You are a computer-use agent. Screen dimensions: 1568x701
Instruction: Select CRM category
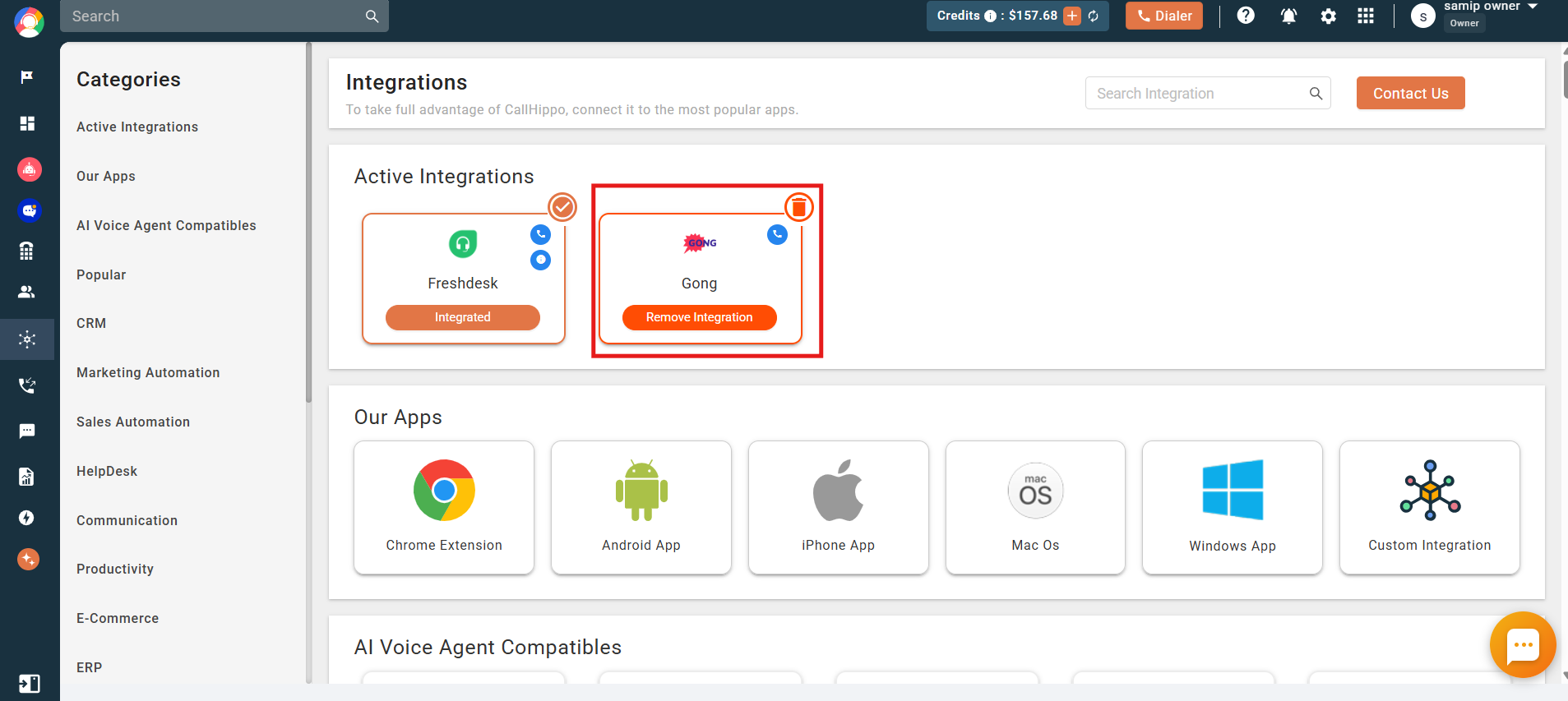[x=91, y=323]
